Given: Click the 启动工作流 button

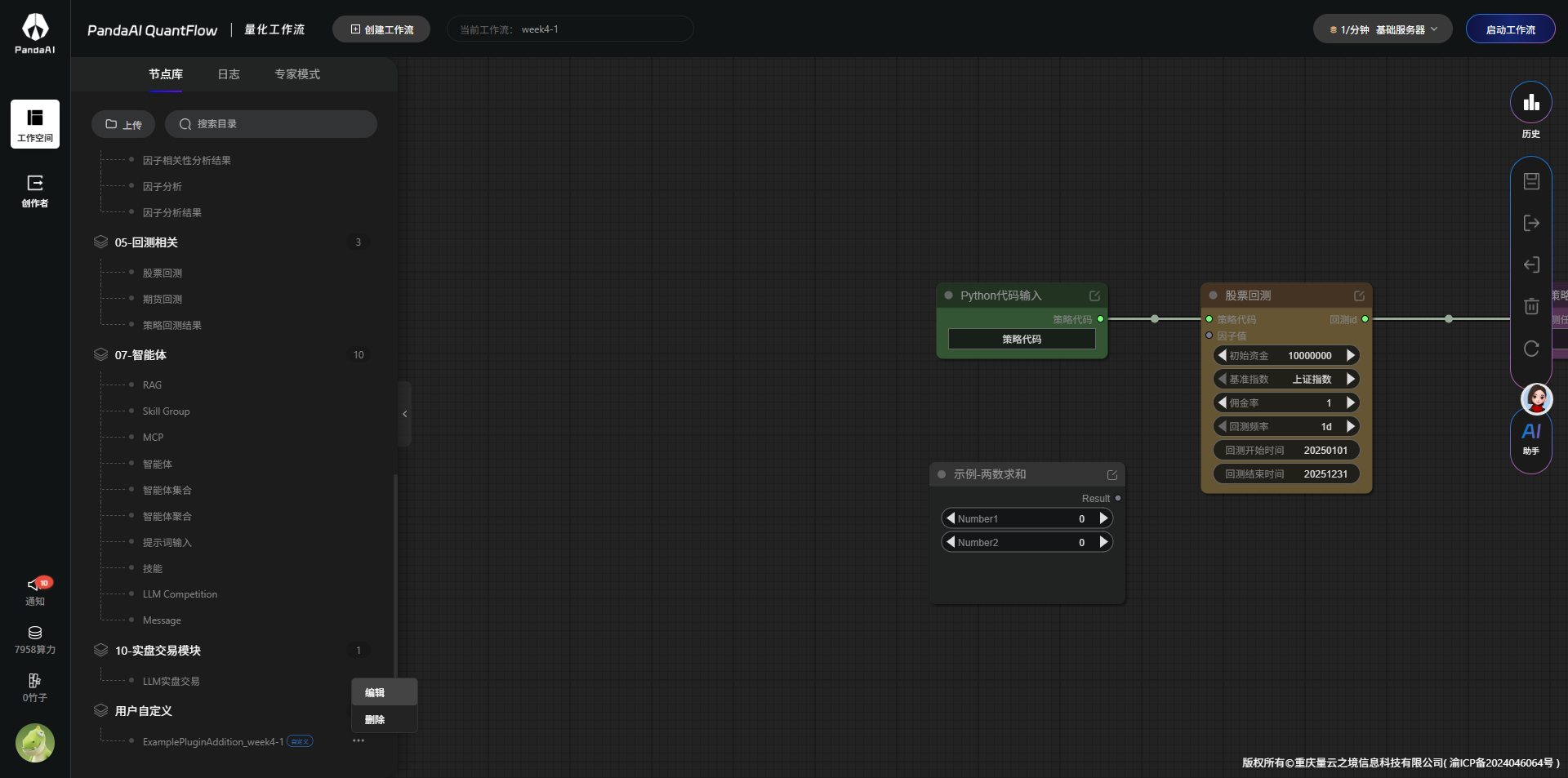Looking at the screenshot, I should [1510, 29].
